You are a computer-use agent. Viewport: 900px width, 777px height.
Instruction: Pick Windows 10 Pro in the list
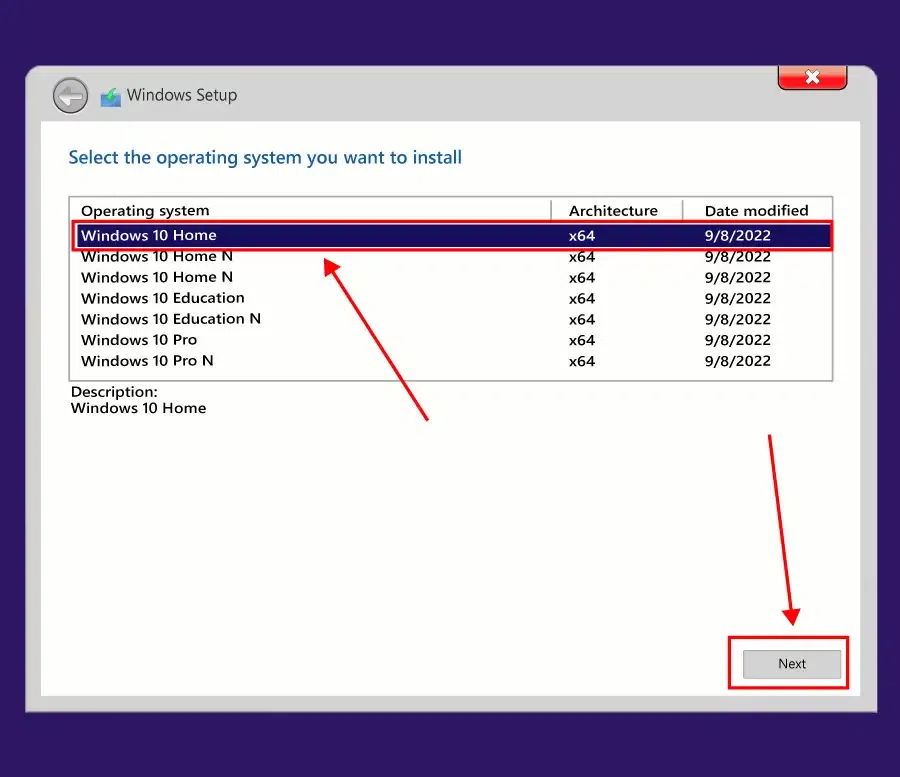click(453, 340)
